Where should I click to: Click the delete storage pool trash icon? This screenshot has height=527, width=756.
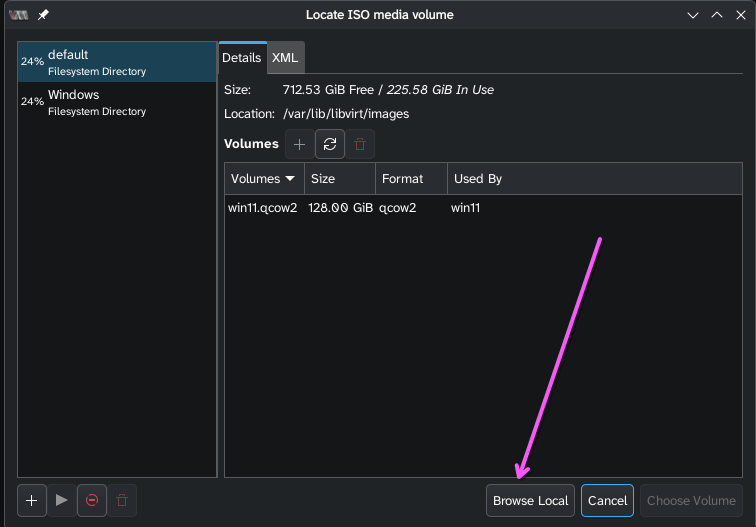122,500
